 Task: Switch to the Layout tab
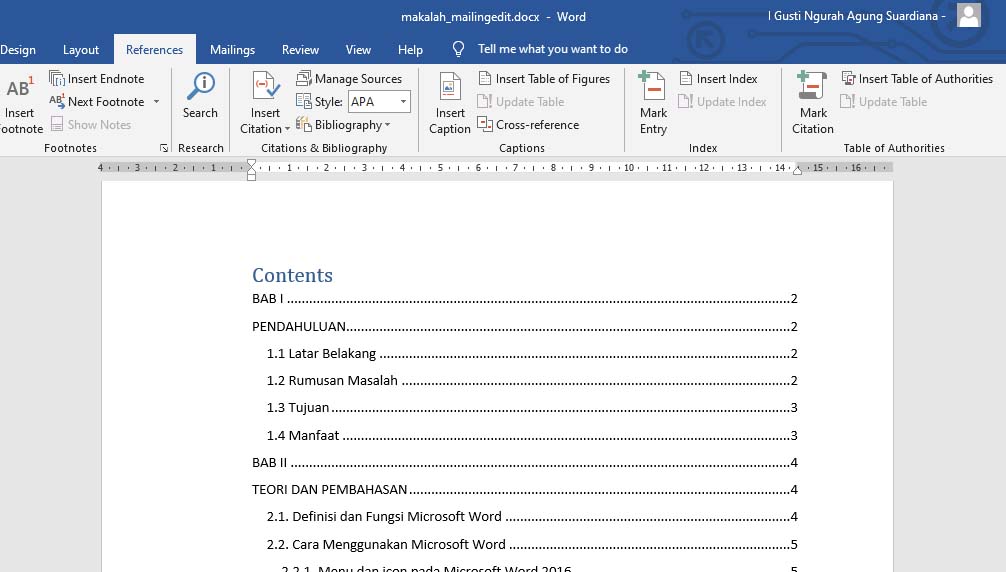coord(81,49)
